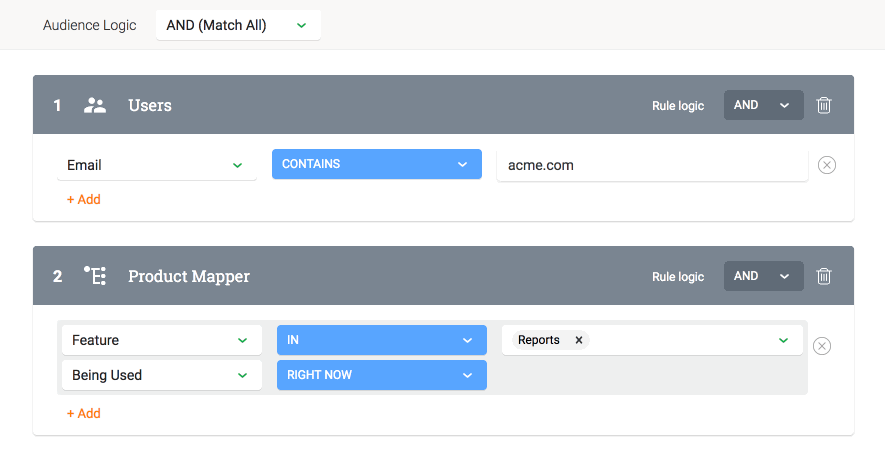Expand the Reports feature values list

[783, 340]
